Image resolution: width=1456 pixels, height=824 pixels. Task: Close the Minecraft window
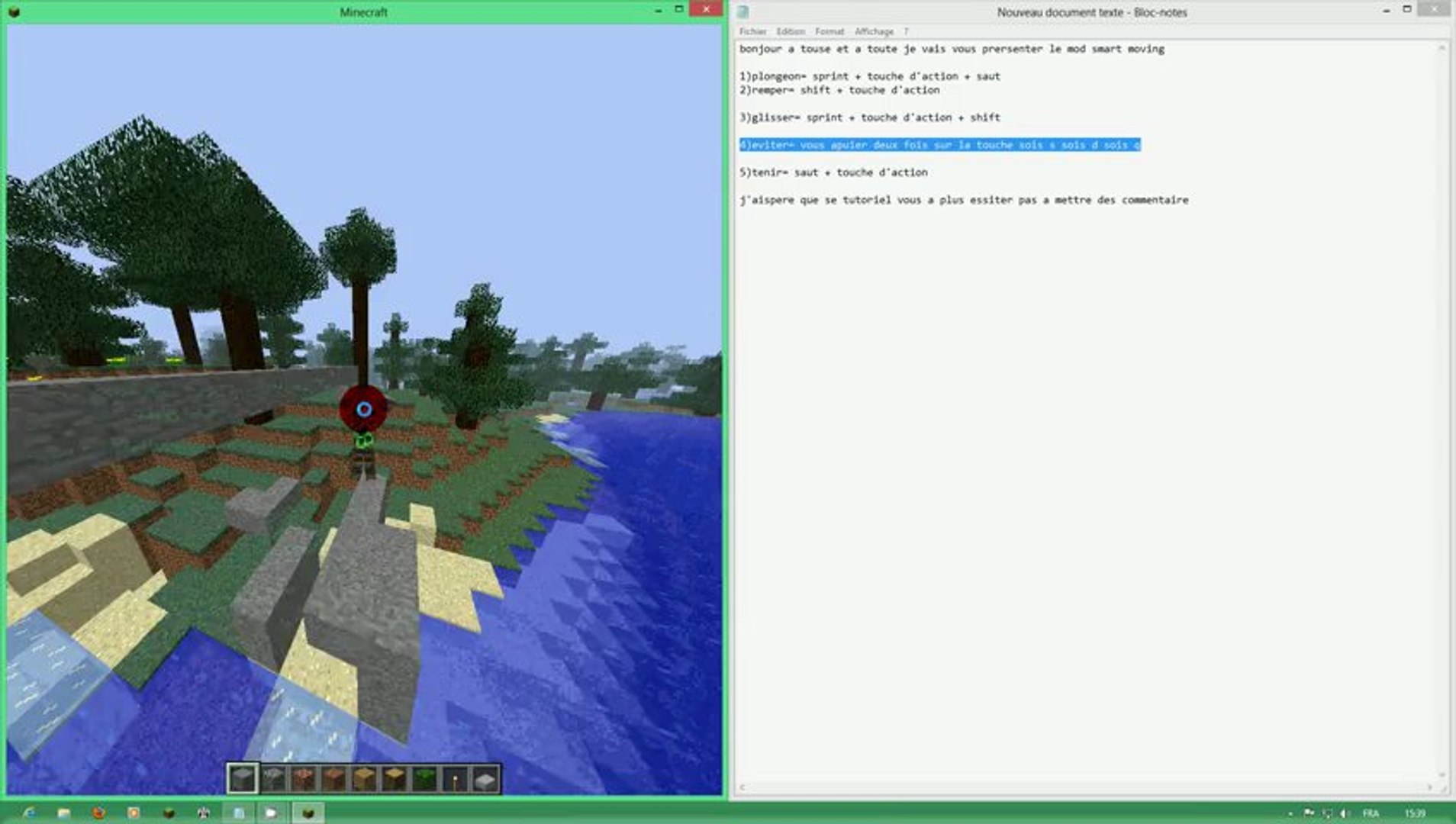click(x=706, y=9)
